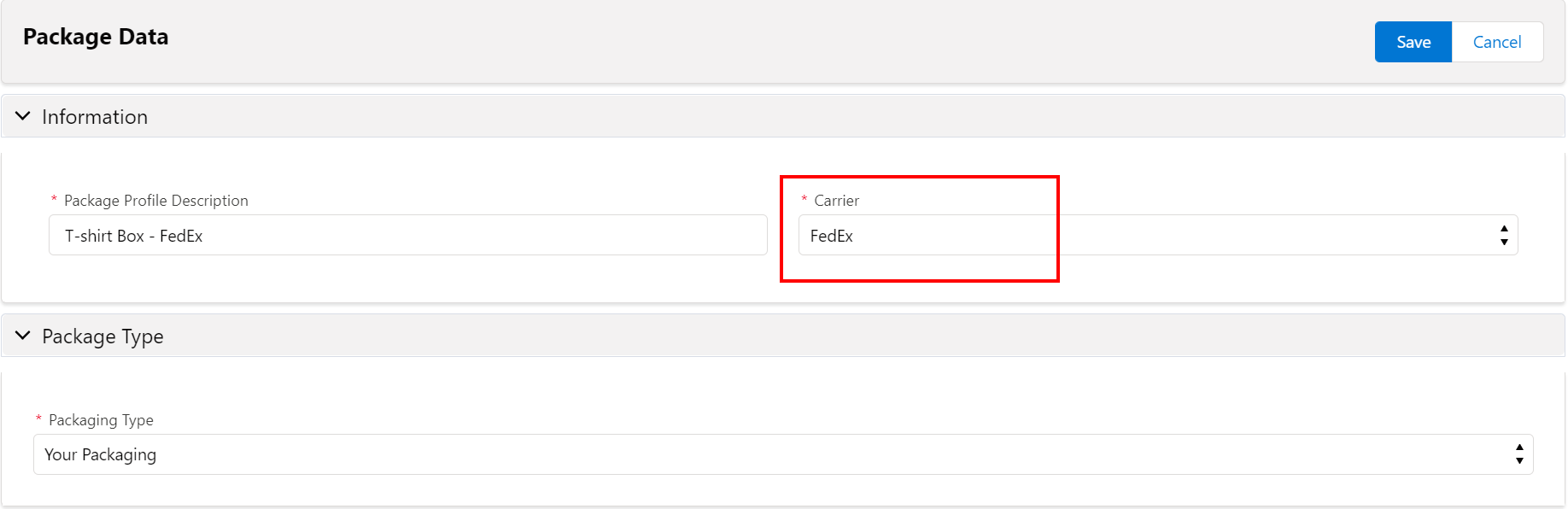
Task: Click the Package Profile Description label
Action: (156, 201)
